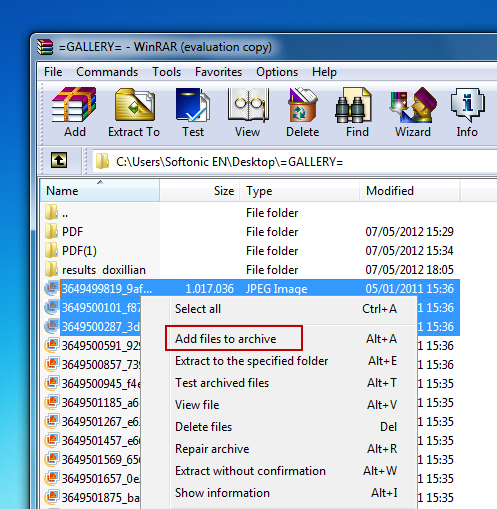Screen dimensions: 497x509
Task: Click size value 1.017.036
Action: [209, 289]
